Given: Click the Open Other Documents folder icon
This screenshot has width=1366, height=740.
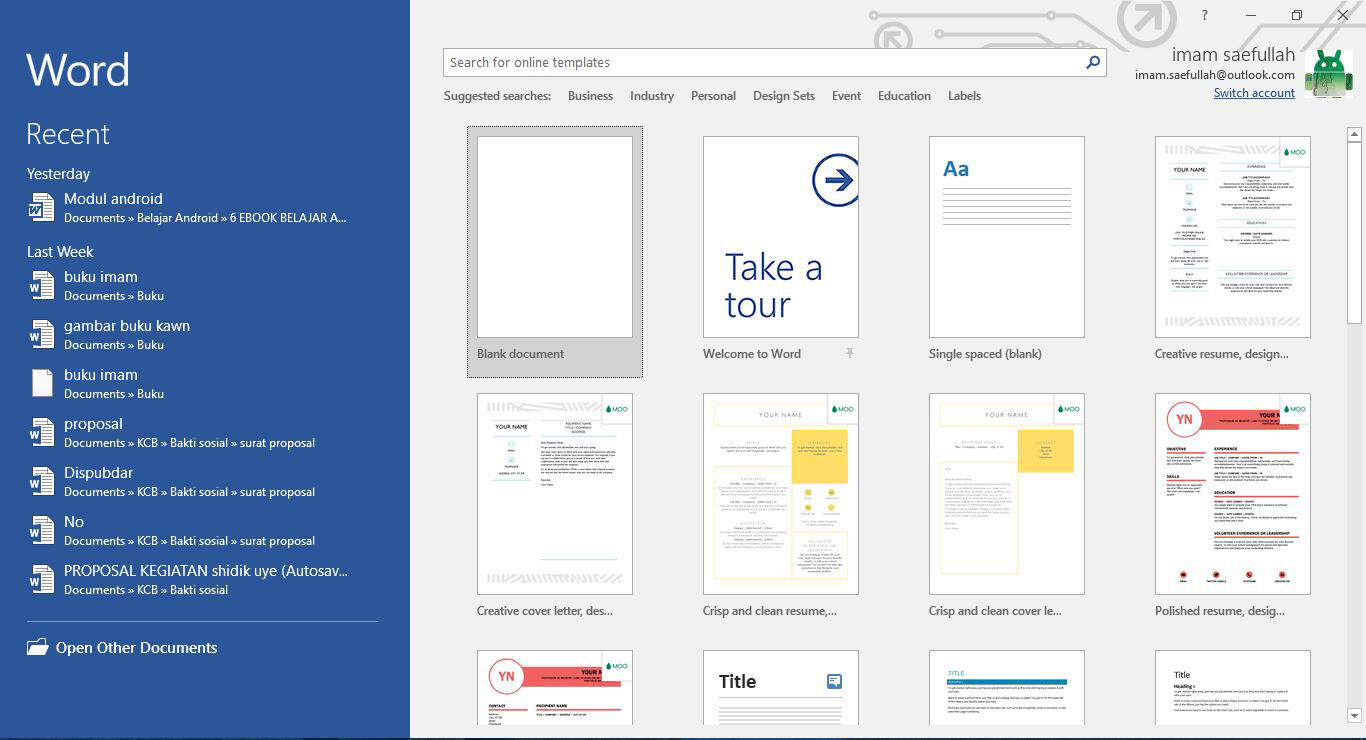Looking at the screenshot, I should [x=38, y=647].
